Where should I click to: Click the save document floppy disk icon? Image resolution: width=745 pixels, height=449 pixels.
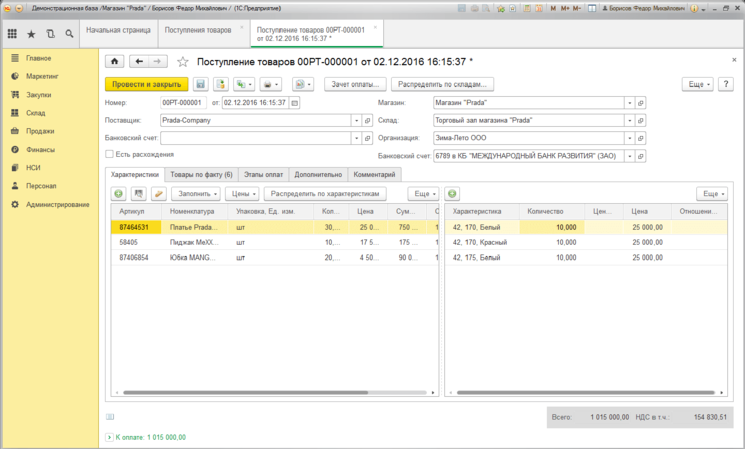click(201, 84)
